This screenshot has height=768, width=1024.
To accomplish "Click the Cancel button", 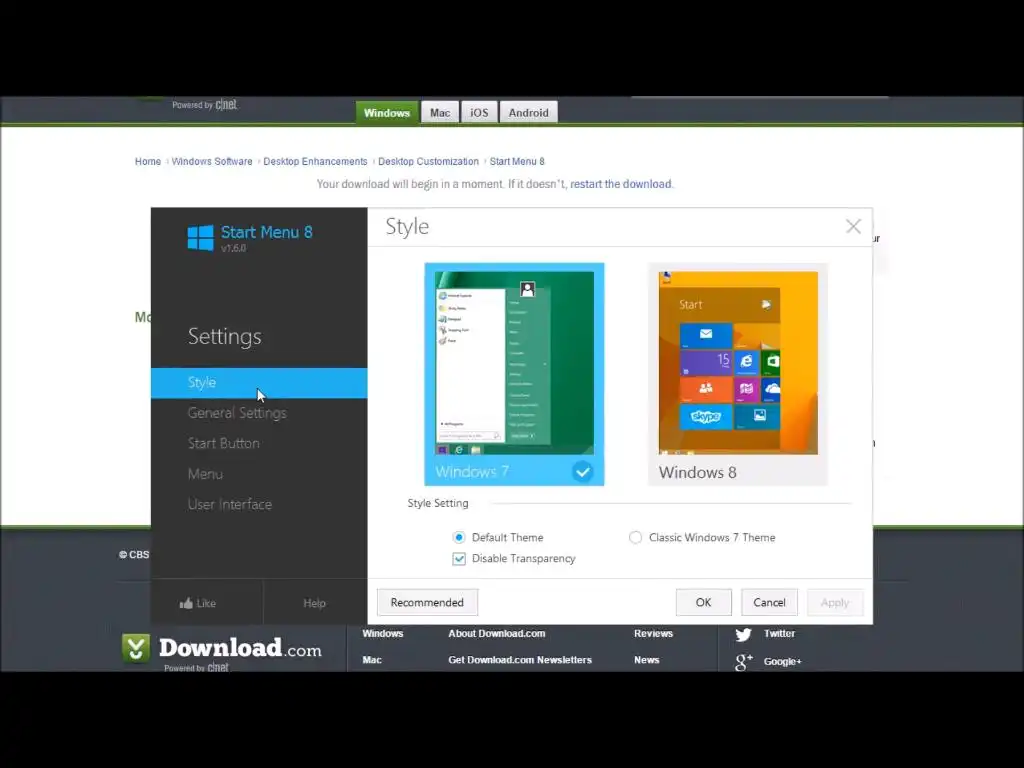I will click(769, 602).
